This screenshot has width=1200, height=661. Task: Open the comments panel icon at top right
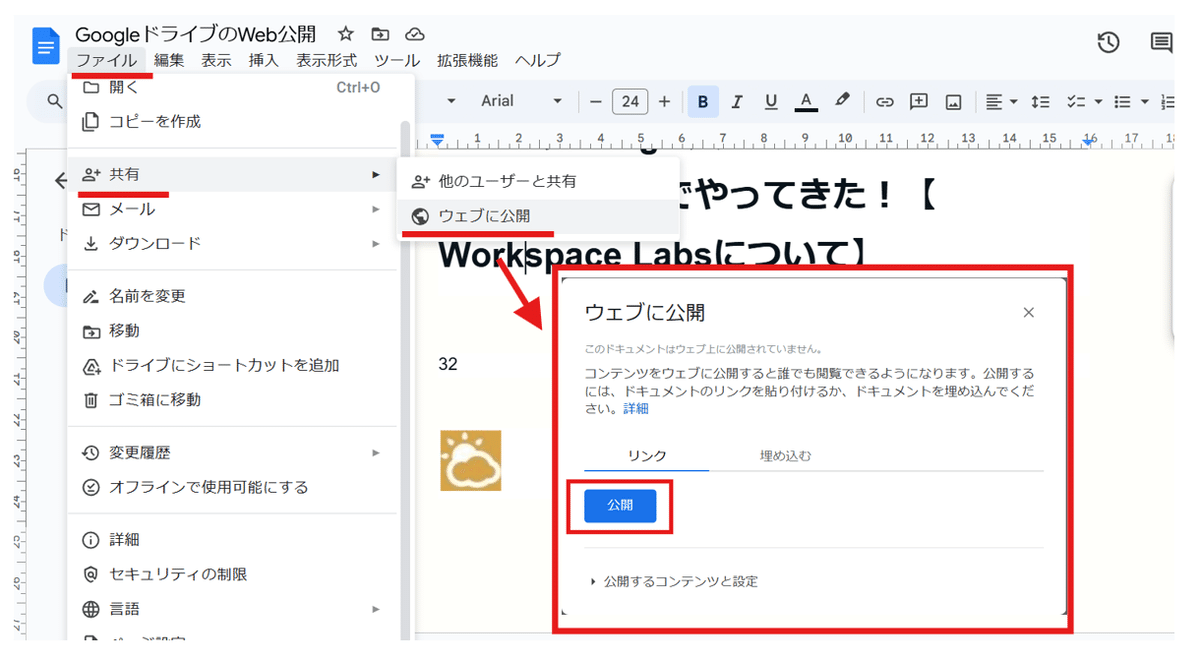pyautogui.click(x=1161, y=42)
